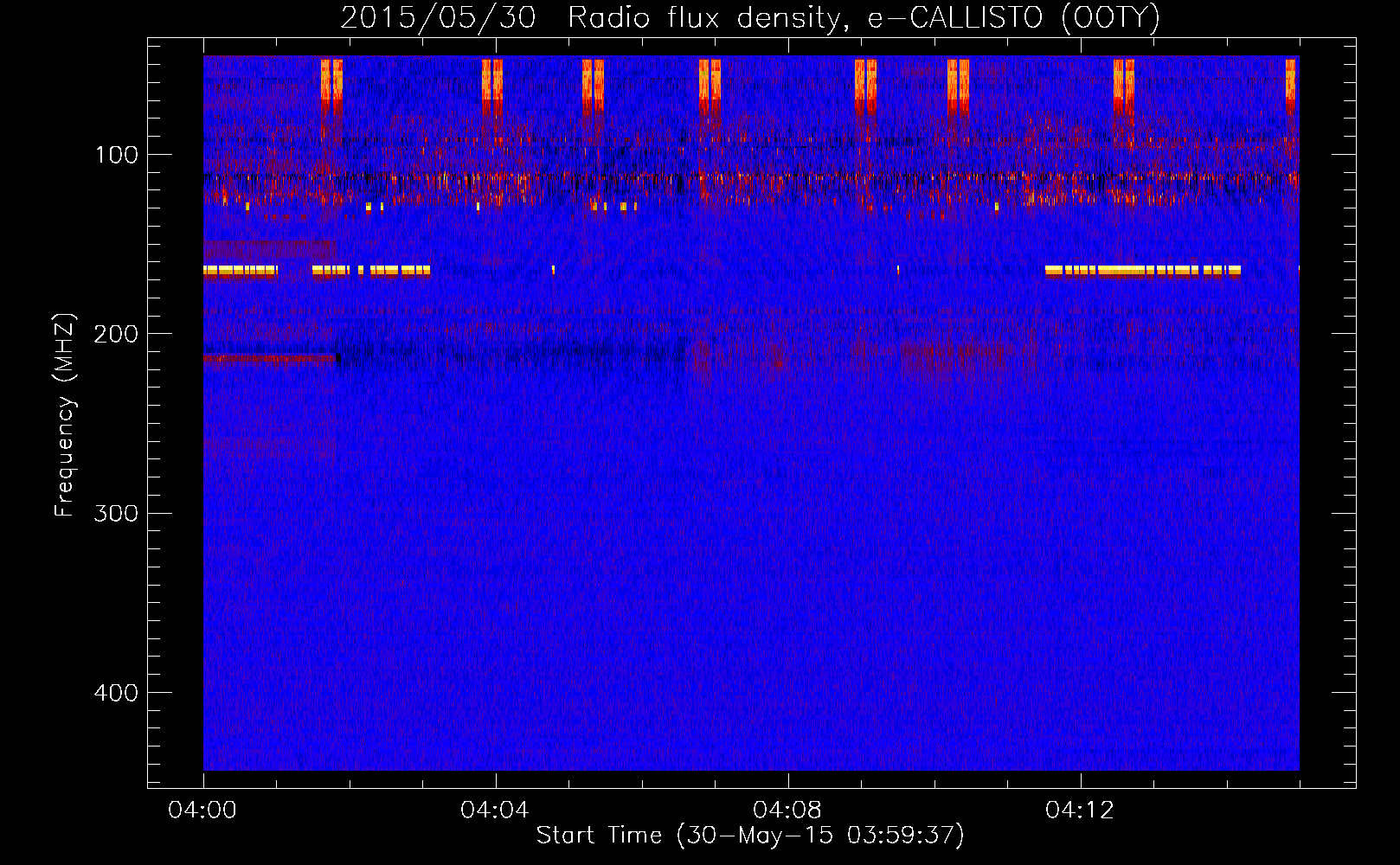Click the "Start Time (30-May-15 03:59:37)" label
This screenshot has width=1400, height=865.
(x=750, y=836)
